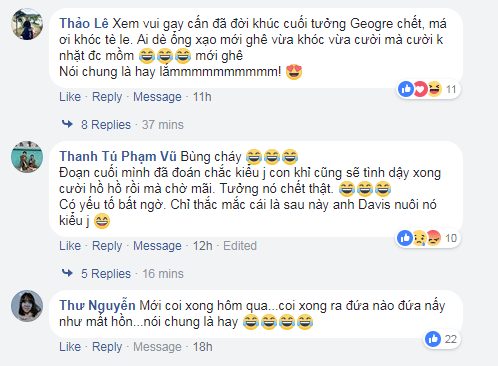
Task: Click the angry reaction icon on Thanh Tú's comment
Action: 433,238
